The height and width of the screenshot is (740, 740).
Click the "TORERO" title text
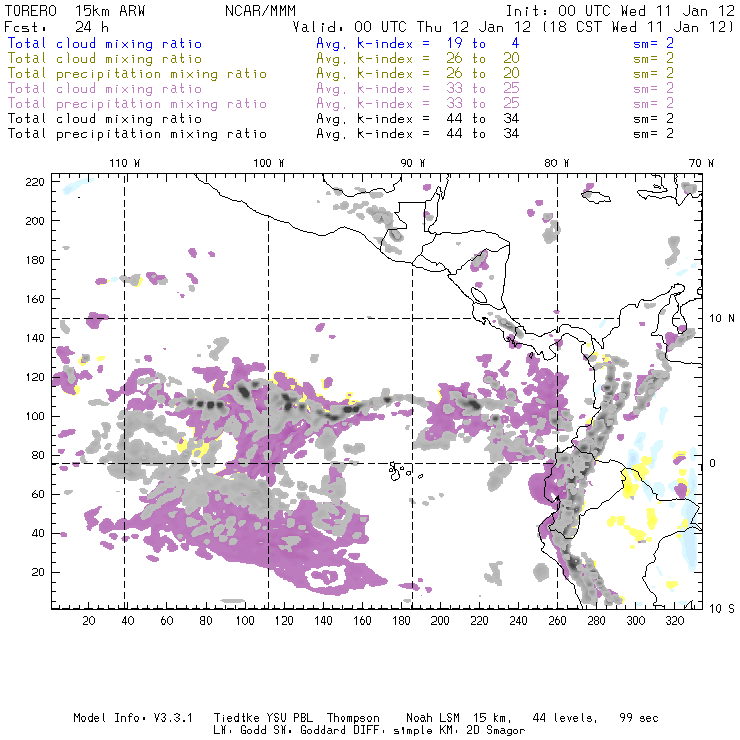[x=30, y=11]
